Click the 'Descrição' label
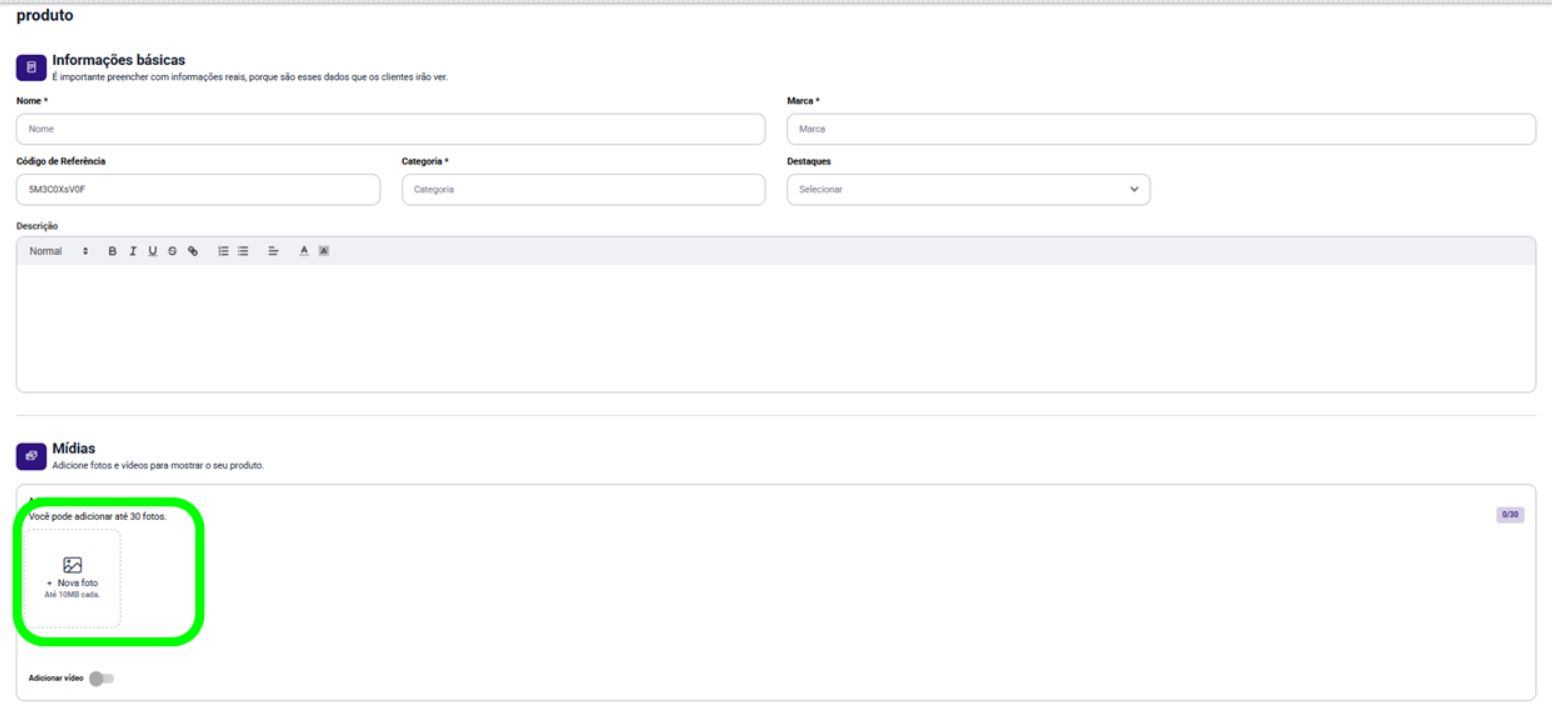 click(37, 226)
